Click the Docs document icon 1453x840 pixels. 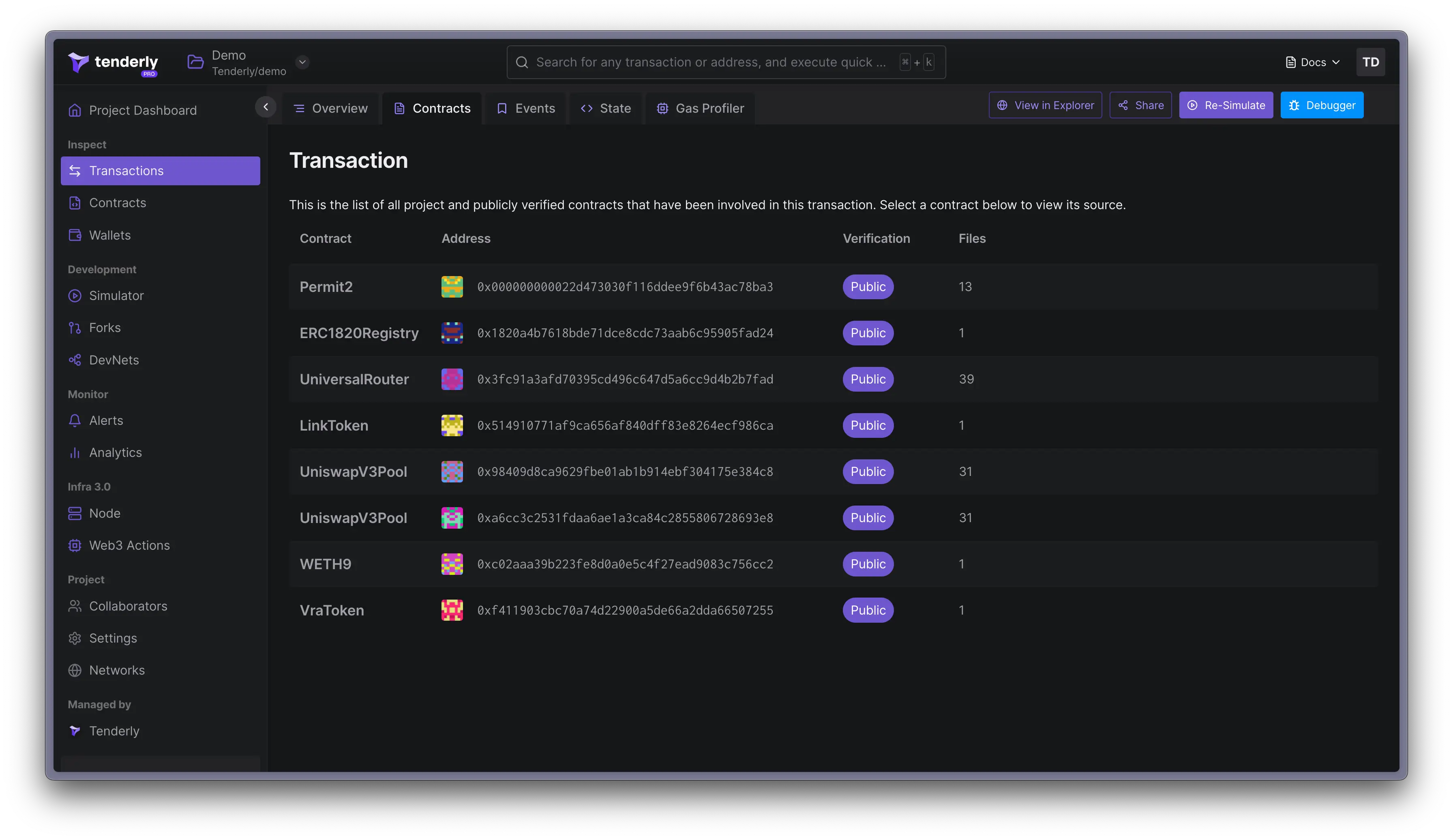pos(1290,62)
